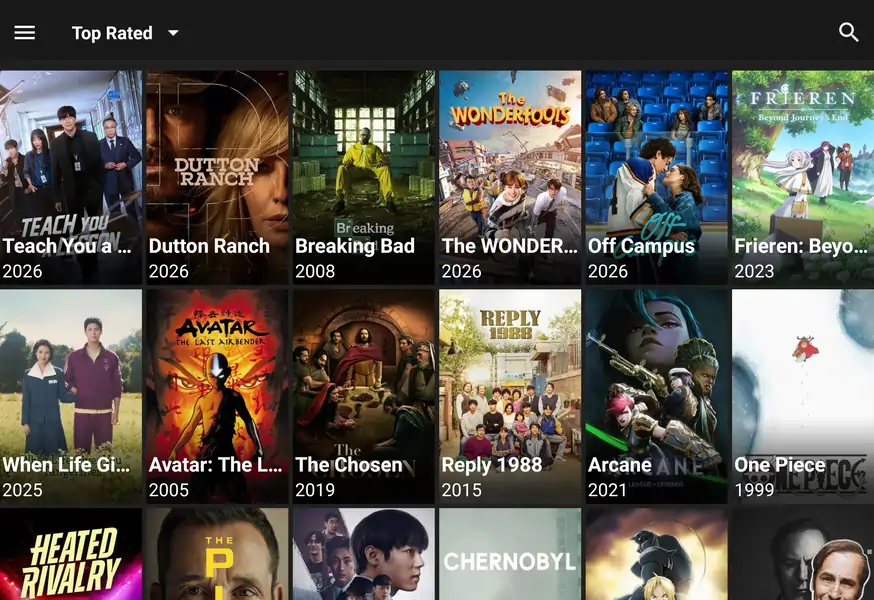
Task: Open Frieren: Beyond Journey's End poster
Action: (803, 177)
